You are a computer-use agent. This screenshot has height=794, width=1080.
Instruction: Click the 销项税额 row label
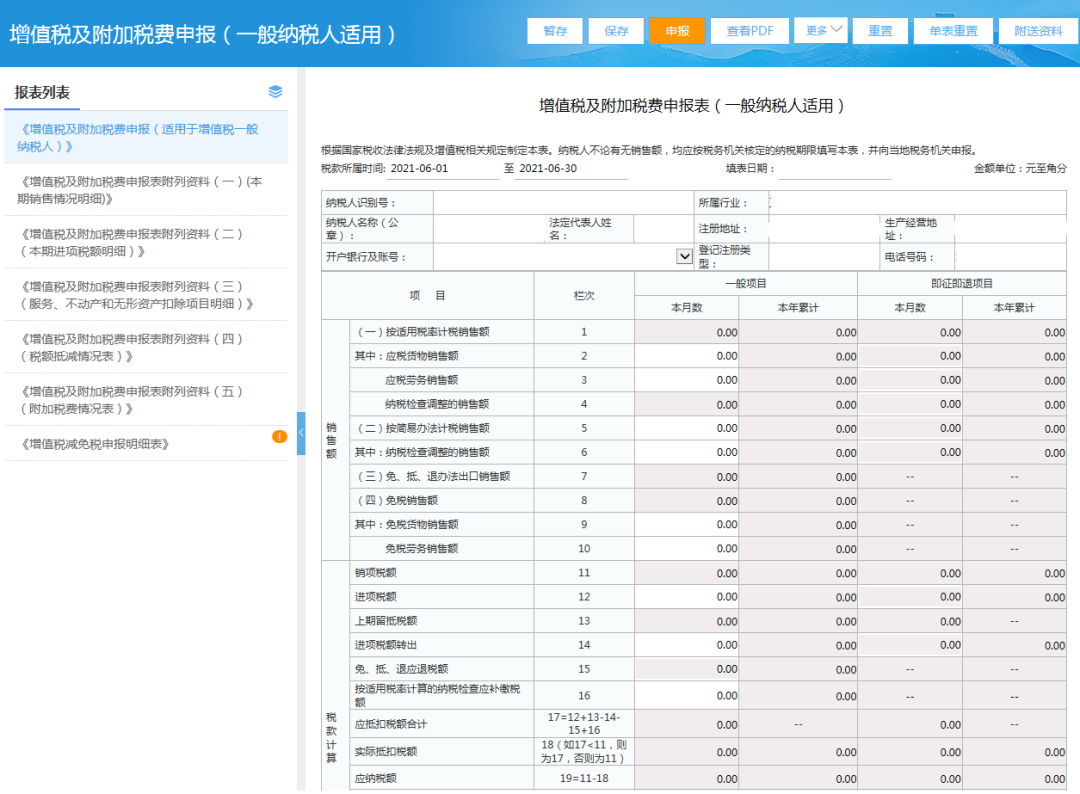(x=375, y=573)
